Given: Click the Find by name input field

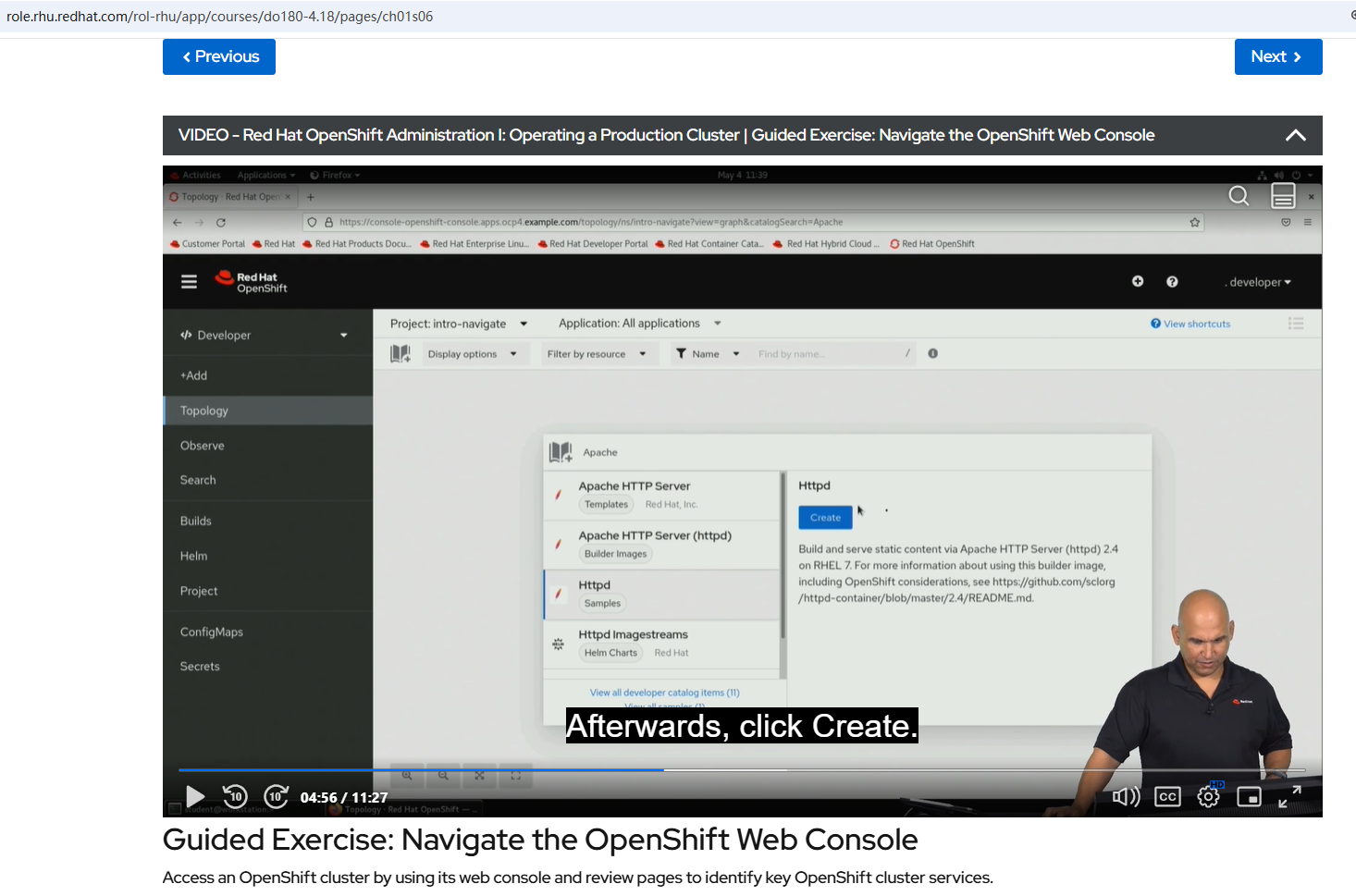Looking at the screenshot, I should 832,354.
